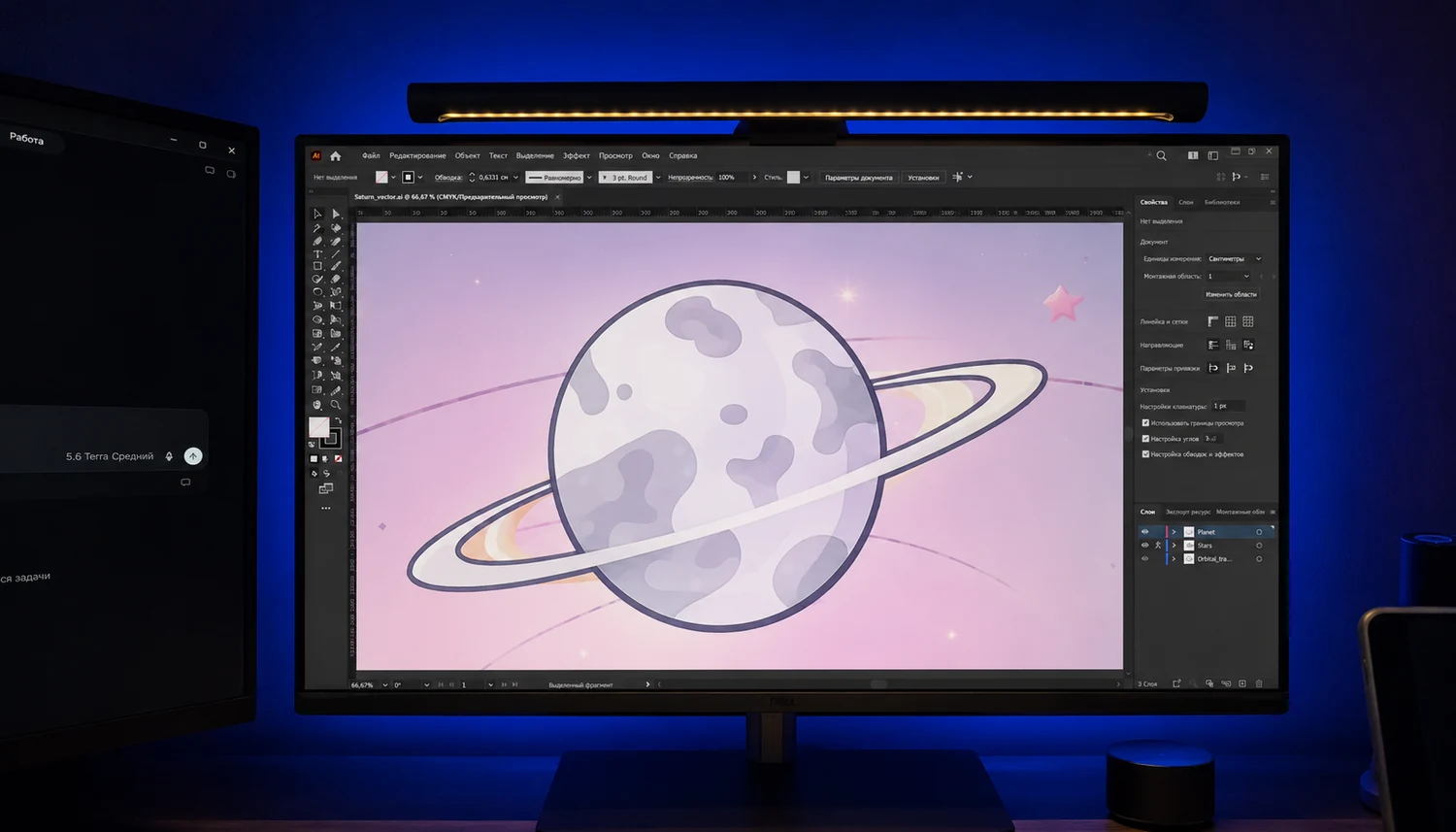The width and height of the screenshot is (1456, 832).
Task: Open the three-dot Edit Toolbar button
Action: [x=326, y=508]
